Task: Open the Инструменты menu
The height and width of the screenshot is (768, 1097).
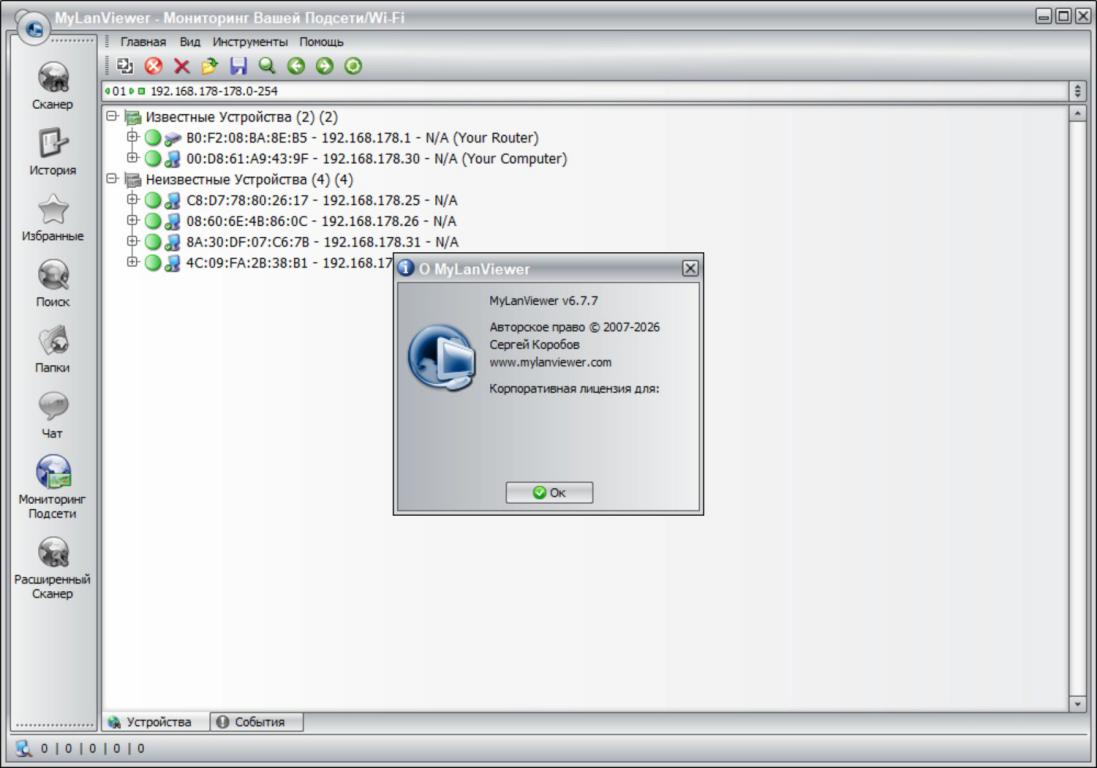Action: 250,42
